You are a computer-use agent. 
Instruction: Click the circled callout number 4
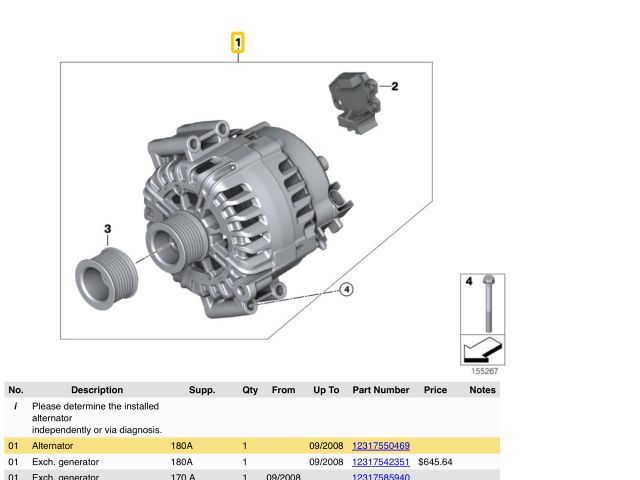coord(346,290)
